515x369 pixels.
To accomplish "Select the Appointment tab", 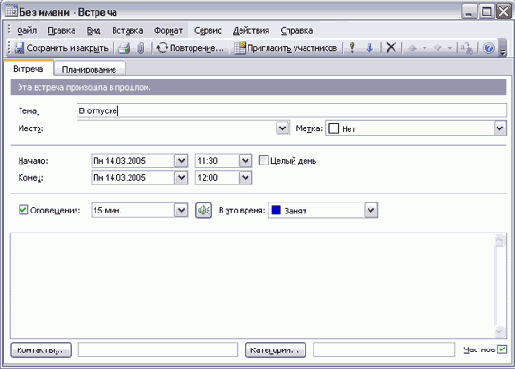I will click(x=28, y=69).
